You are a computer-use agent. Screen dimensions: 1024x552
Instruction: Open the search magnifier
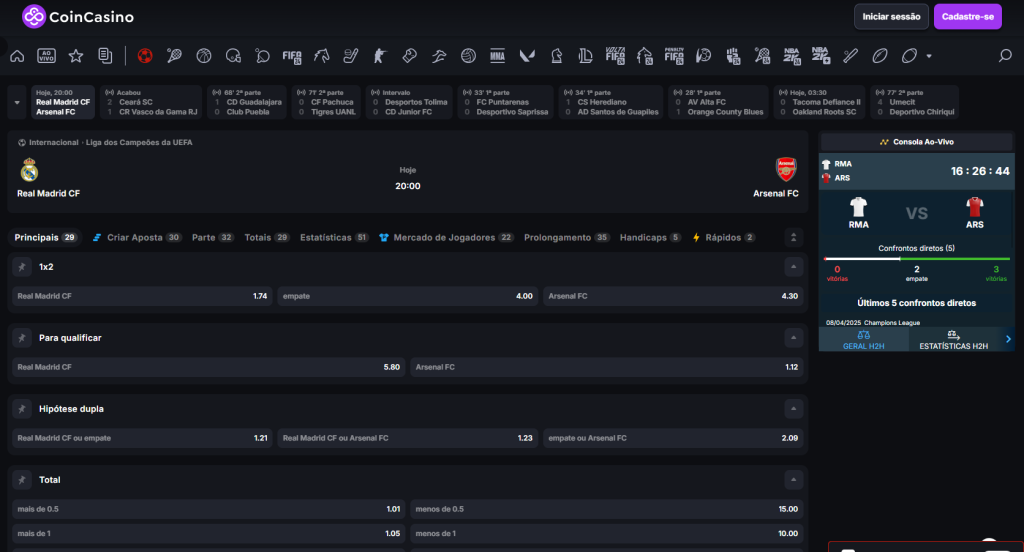pos(1005,56)
